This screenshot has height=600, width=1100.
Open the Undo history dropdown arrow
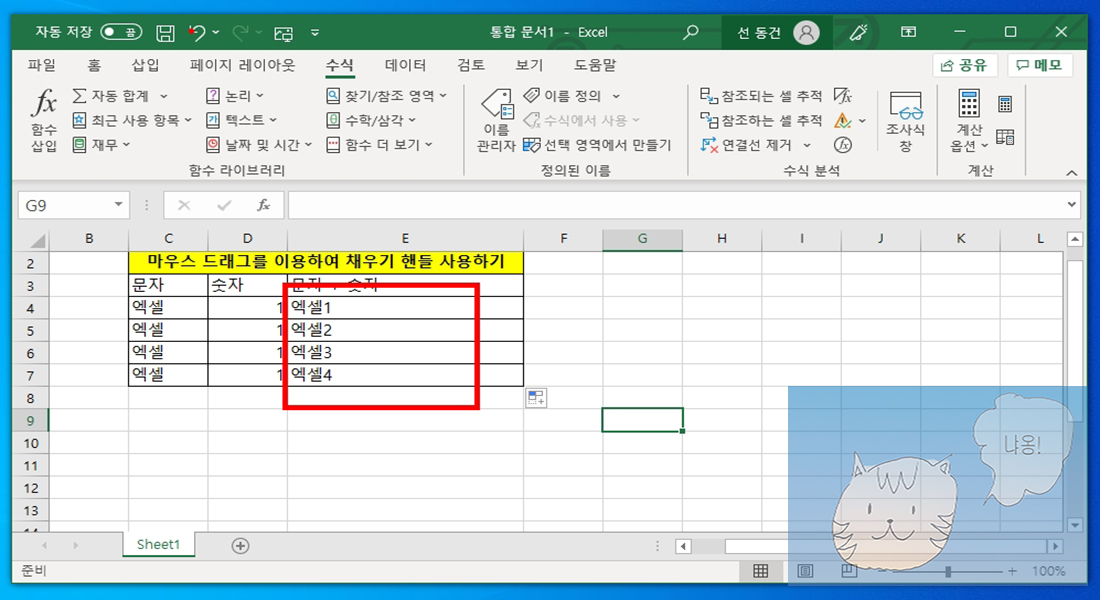[216, 32]
